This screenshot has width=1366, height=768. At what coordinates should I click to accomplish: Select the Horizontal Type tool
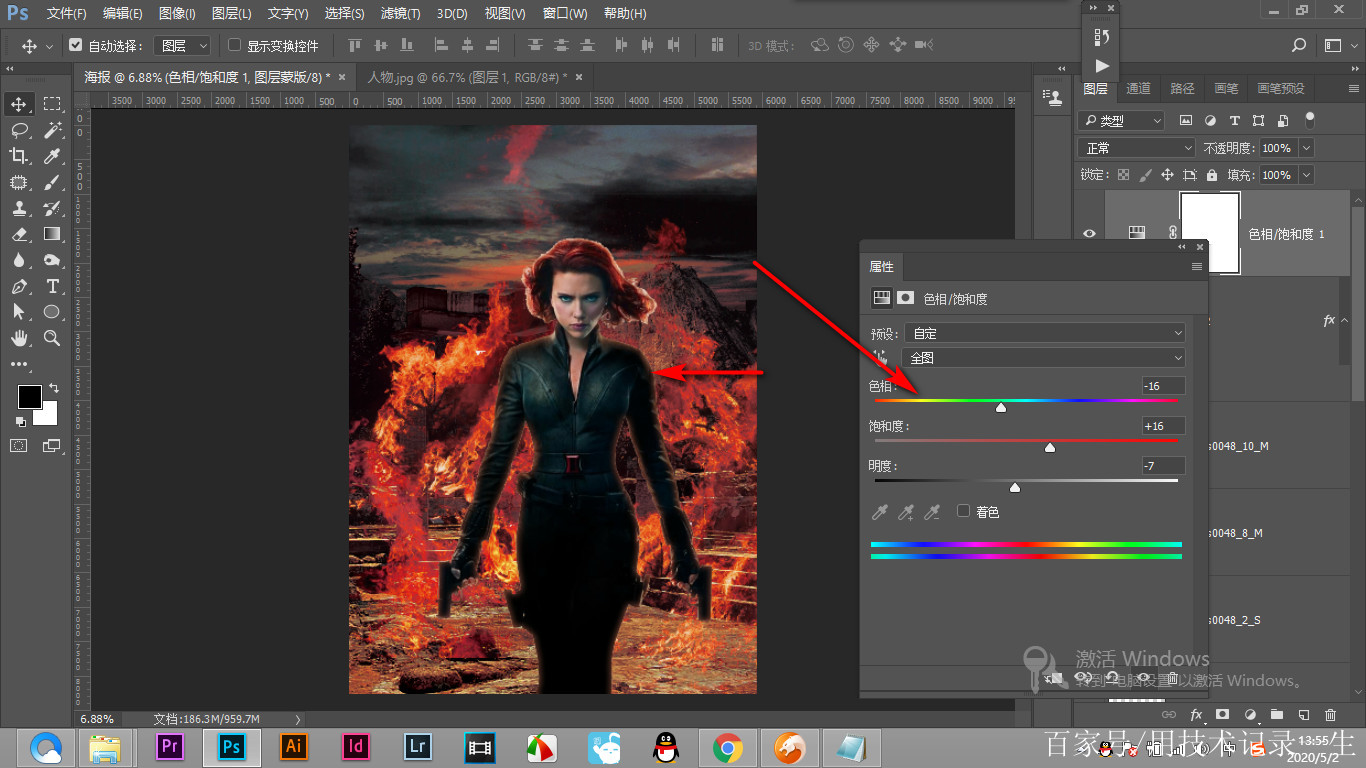[52, 286]
